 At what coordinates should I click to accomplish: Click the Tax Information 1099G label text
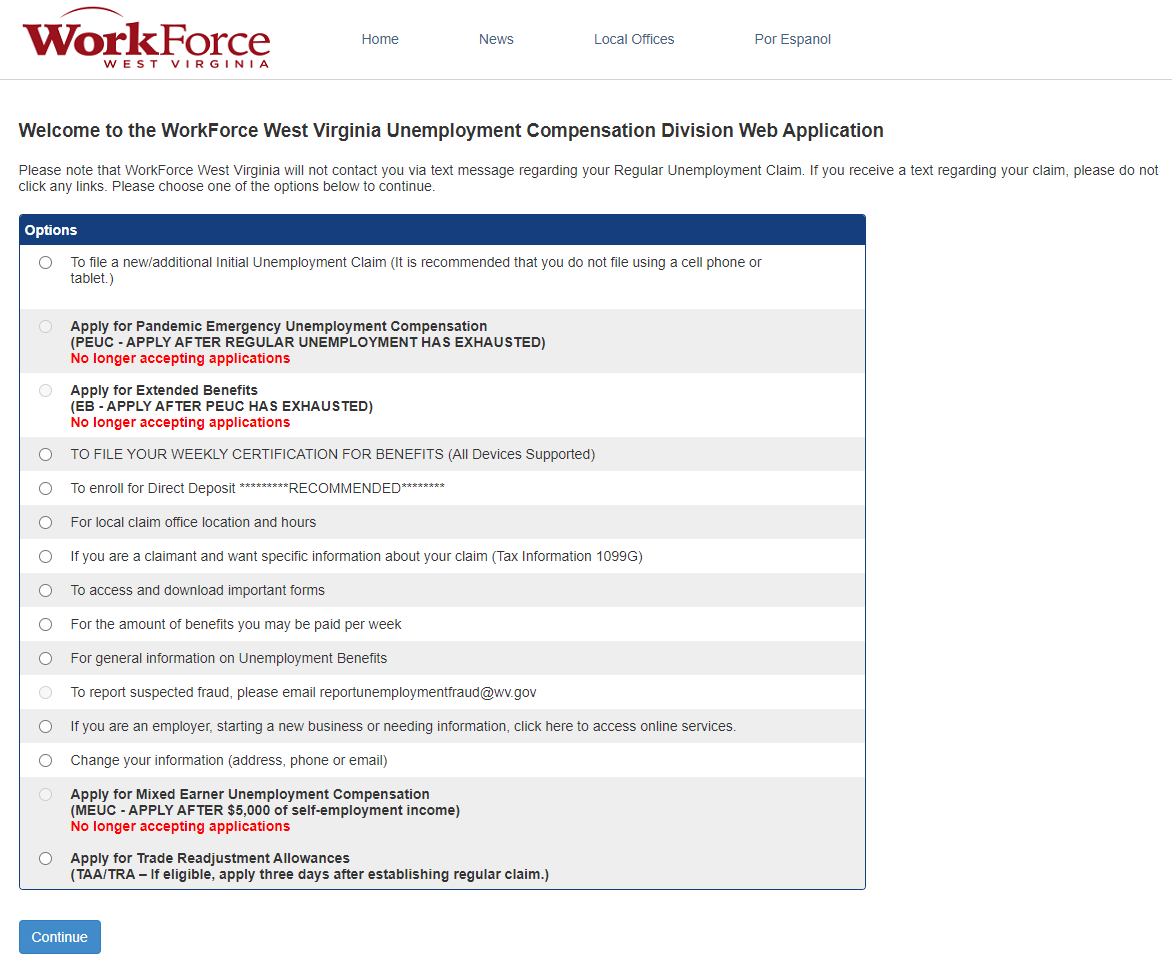[x=357, y=557]
